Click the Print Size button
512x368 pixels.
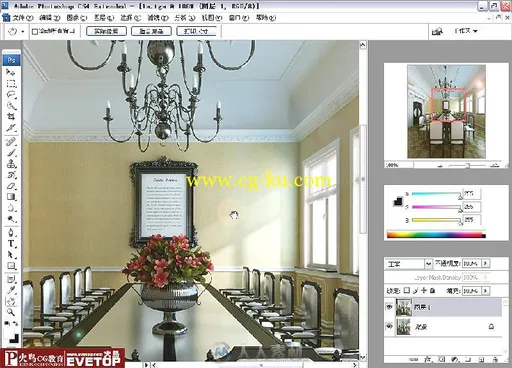tap(196, 31)
